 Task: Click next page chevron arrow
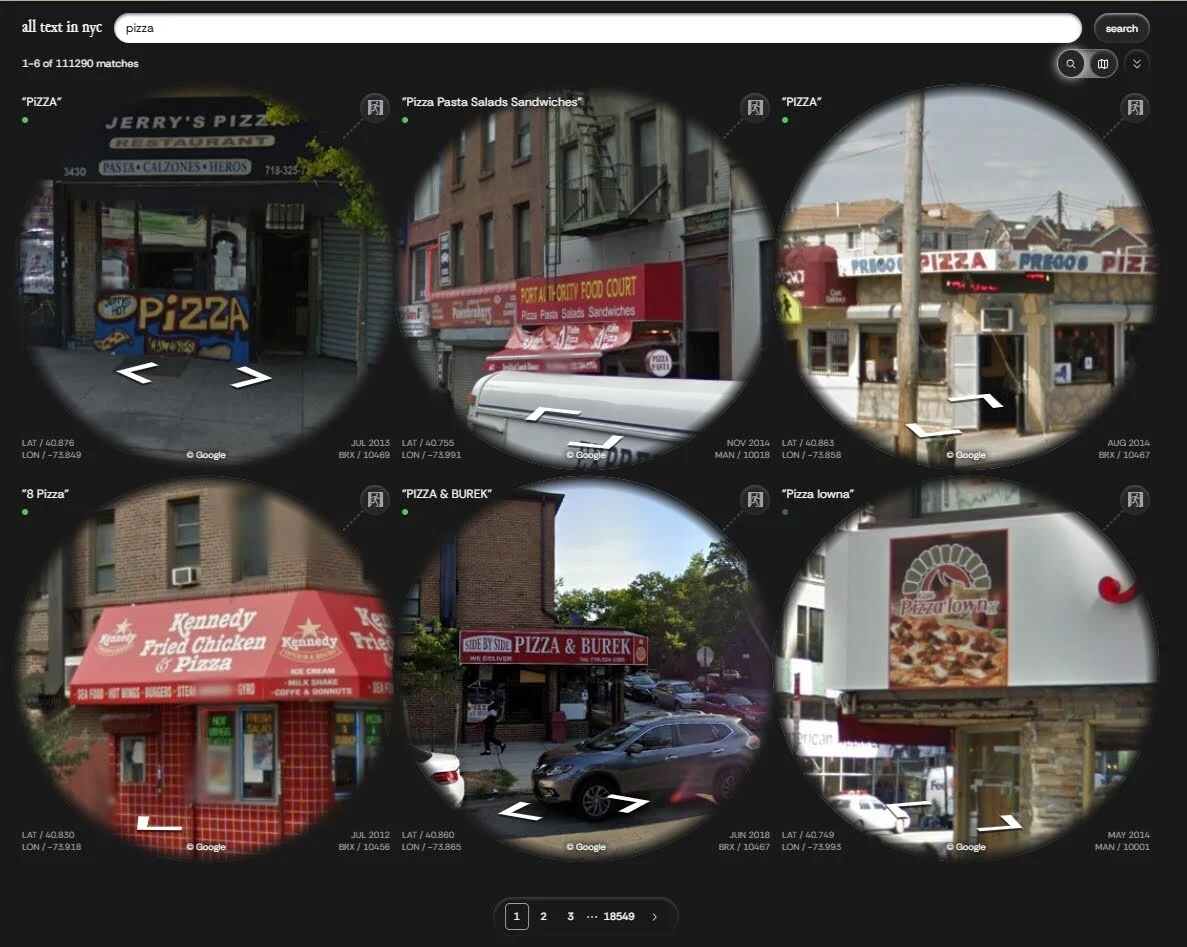tap(655, 917)
